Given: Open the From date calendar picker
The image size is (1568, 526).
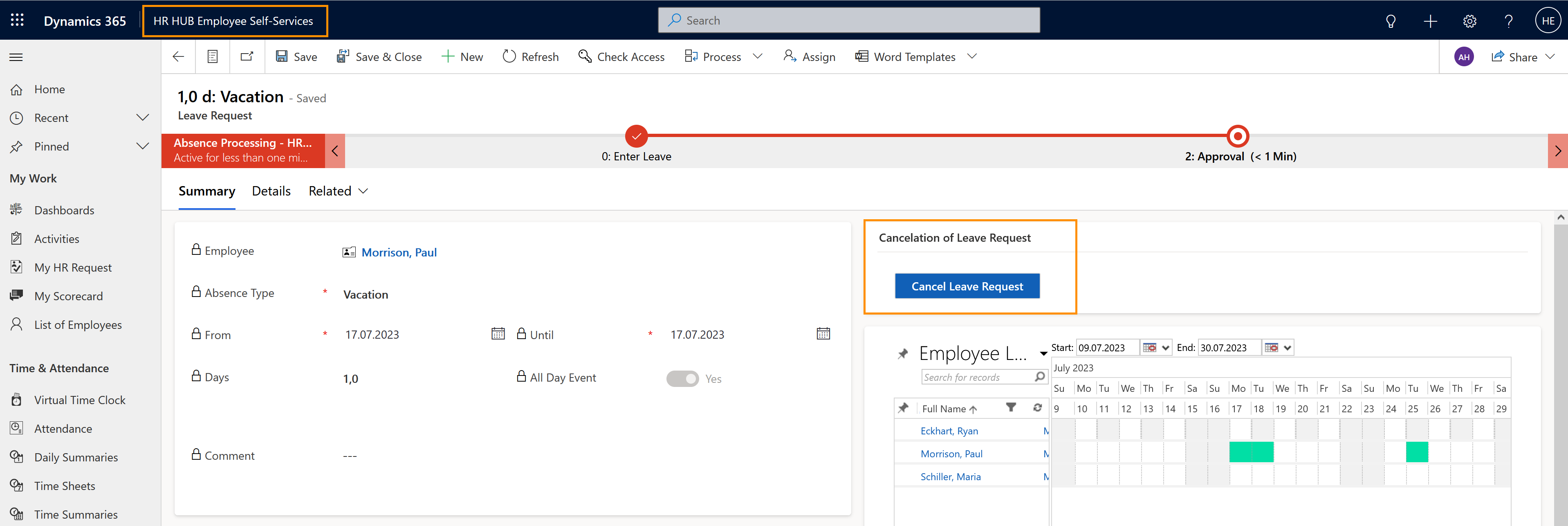Looking at the screenshot, I should click(498, 334).
